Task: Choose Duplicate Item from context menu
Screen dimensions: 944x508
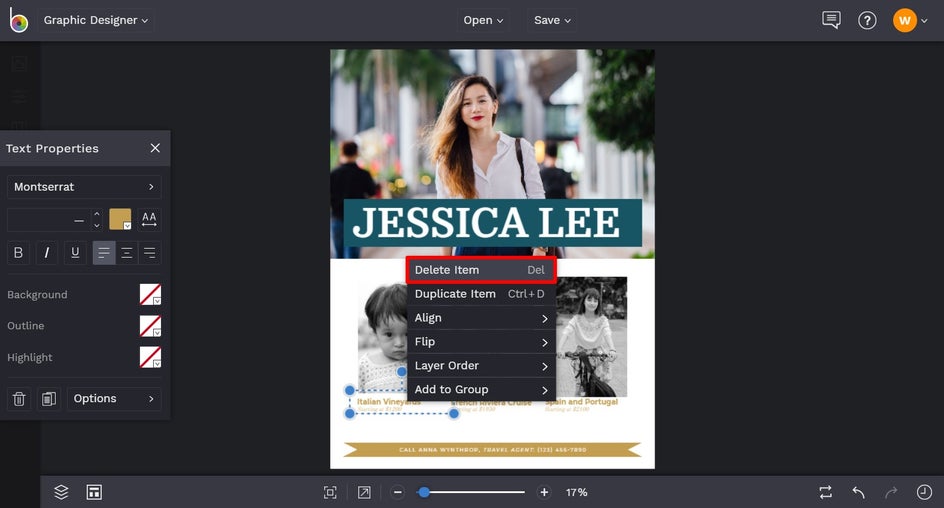Action: 480,294
